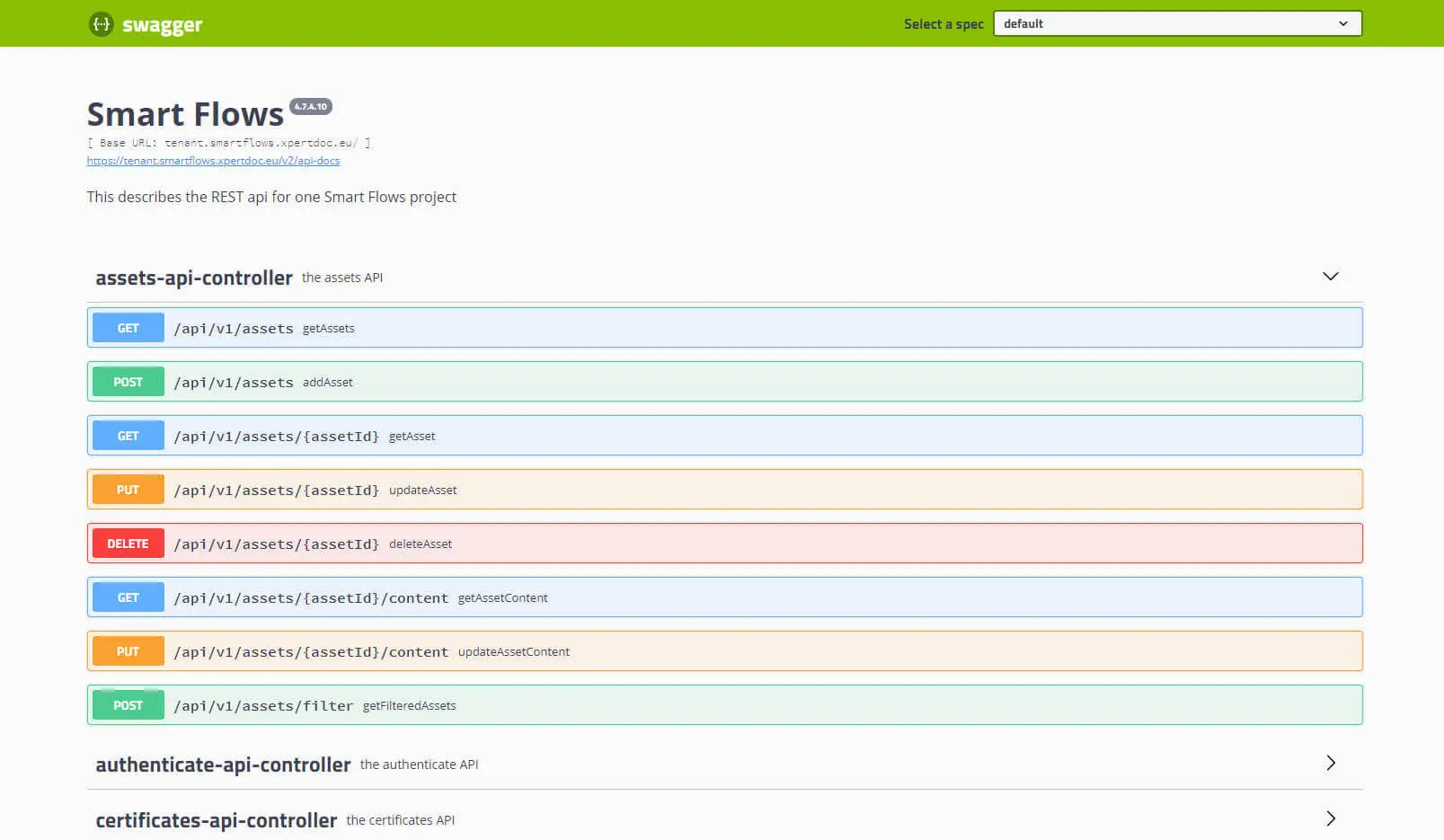The width and height of the screenshot is (1444, 840).
Task: Click the authenticate-api-controller heading
Action: (x=223, y=765)
